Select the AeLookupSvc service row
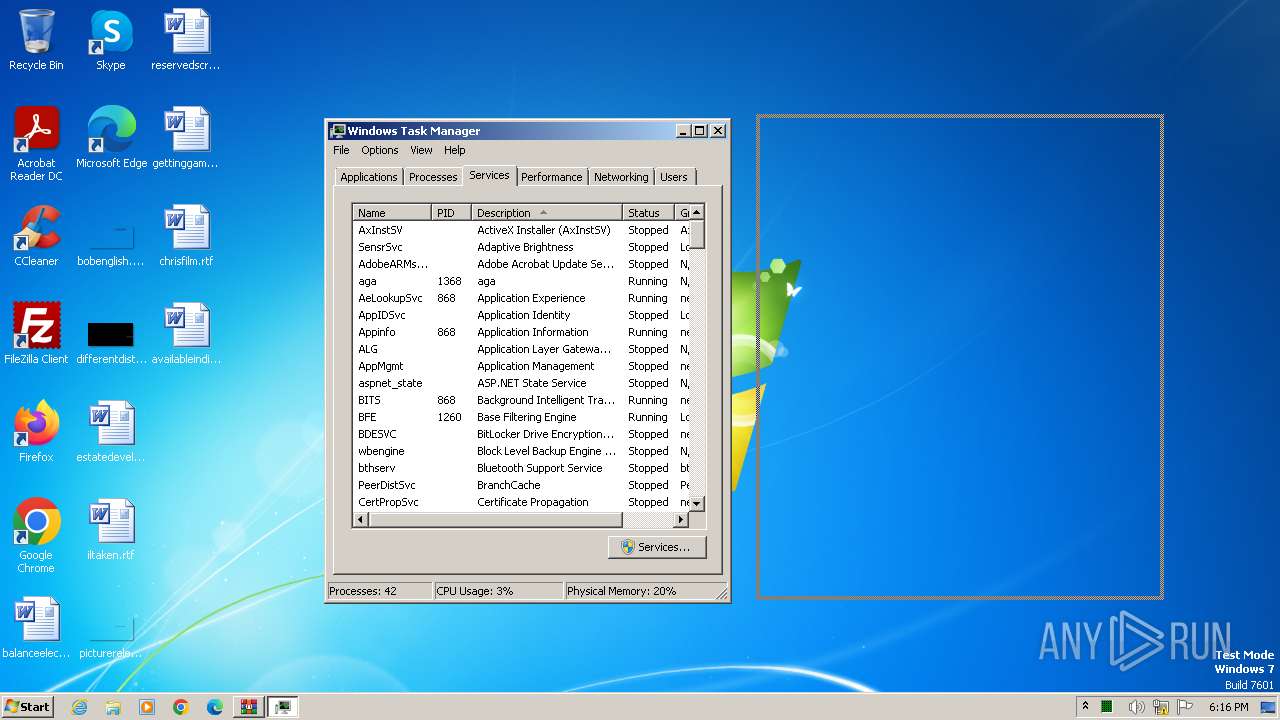Screen dimensions: 1280x720 [521, 298]
